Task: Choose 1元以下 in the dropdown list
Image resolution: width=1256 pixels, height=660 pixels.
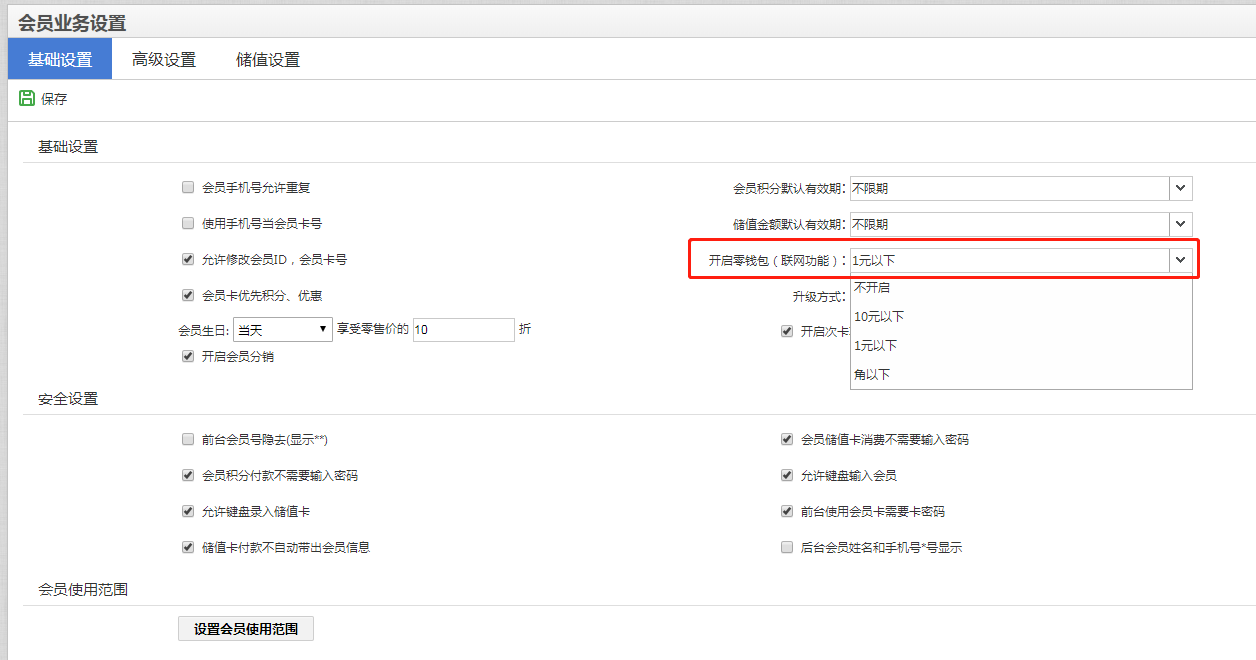Action: click(x=1021, y=345)
